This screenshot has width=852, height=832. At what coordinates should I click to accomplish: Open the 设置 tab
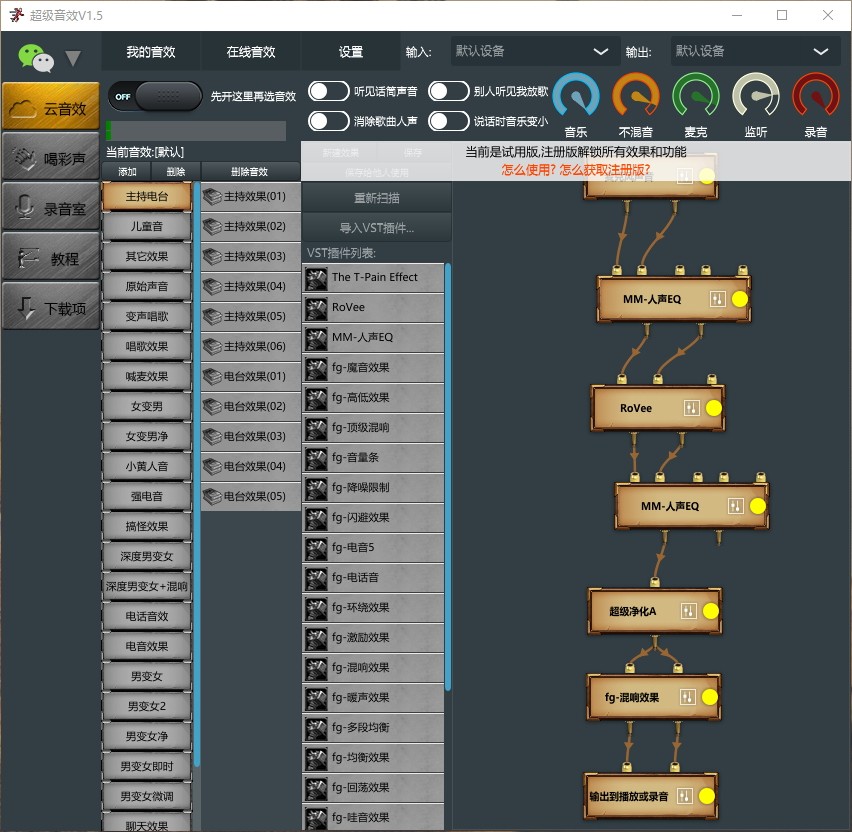click(350, 52)
